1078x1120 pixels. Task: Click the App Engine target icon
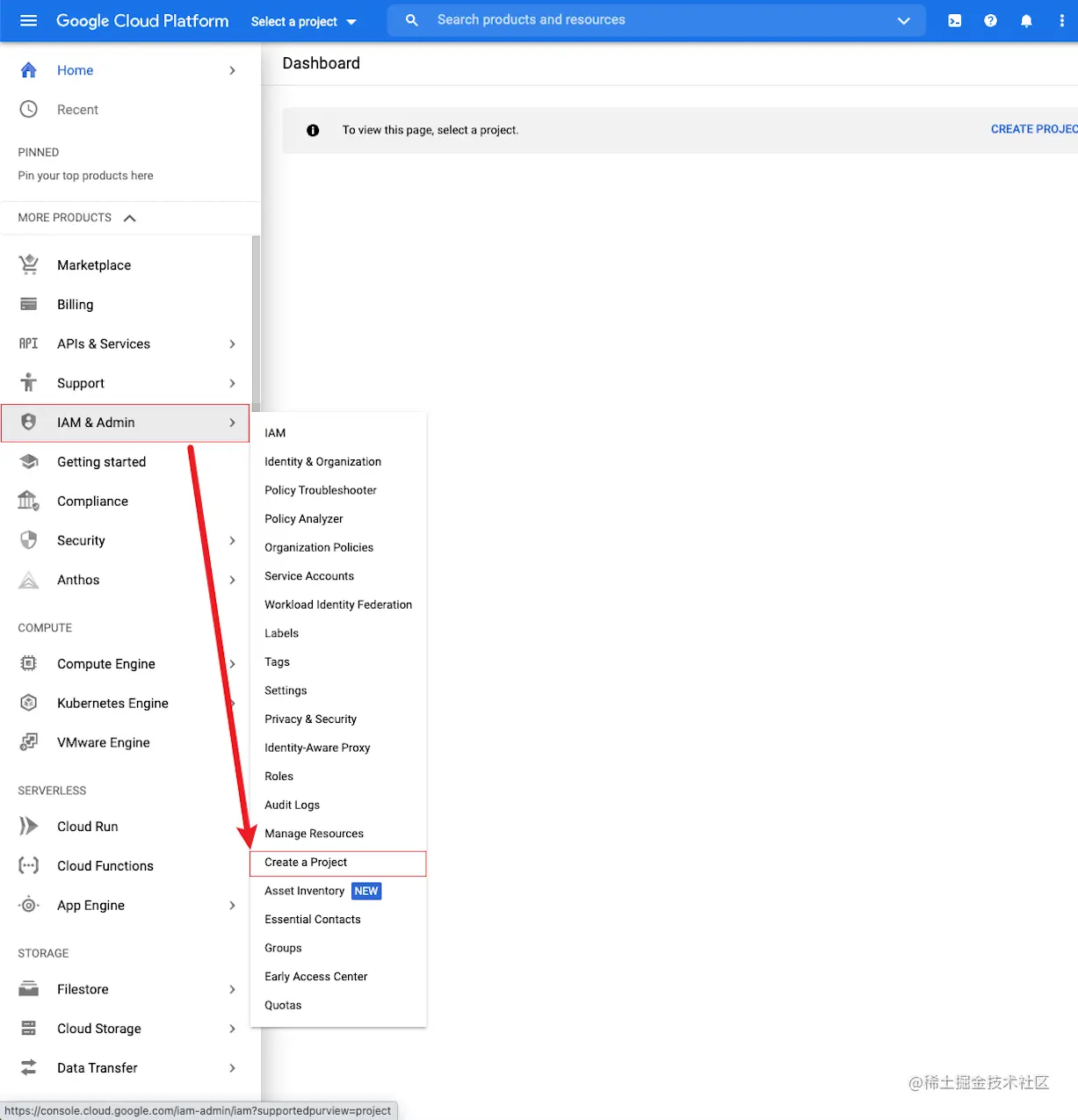pyautogui.click(x=29, y=905)
